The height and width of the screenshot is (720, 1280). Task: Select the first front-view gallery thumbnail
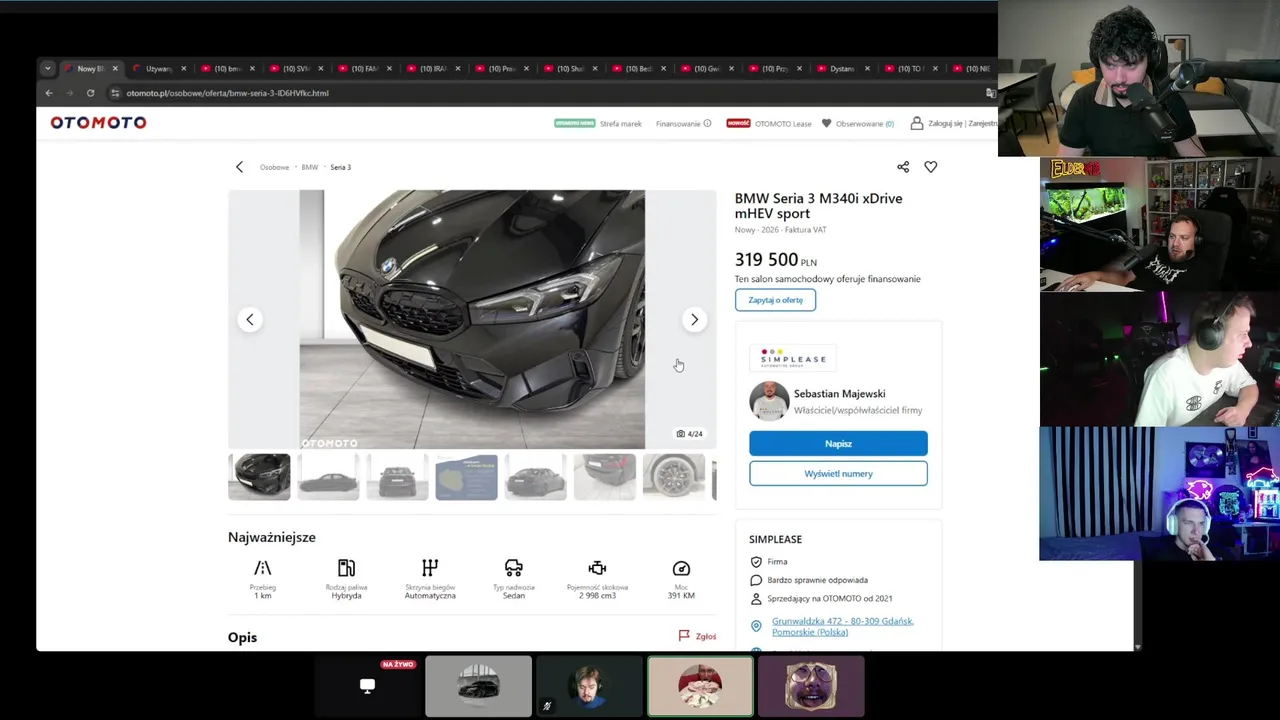click(259, 477)
